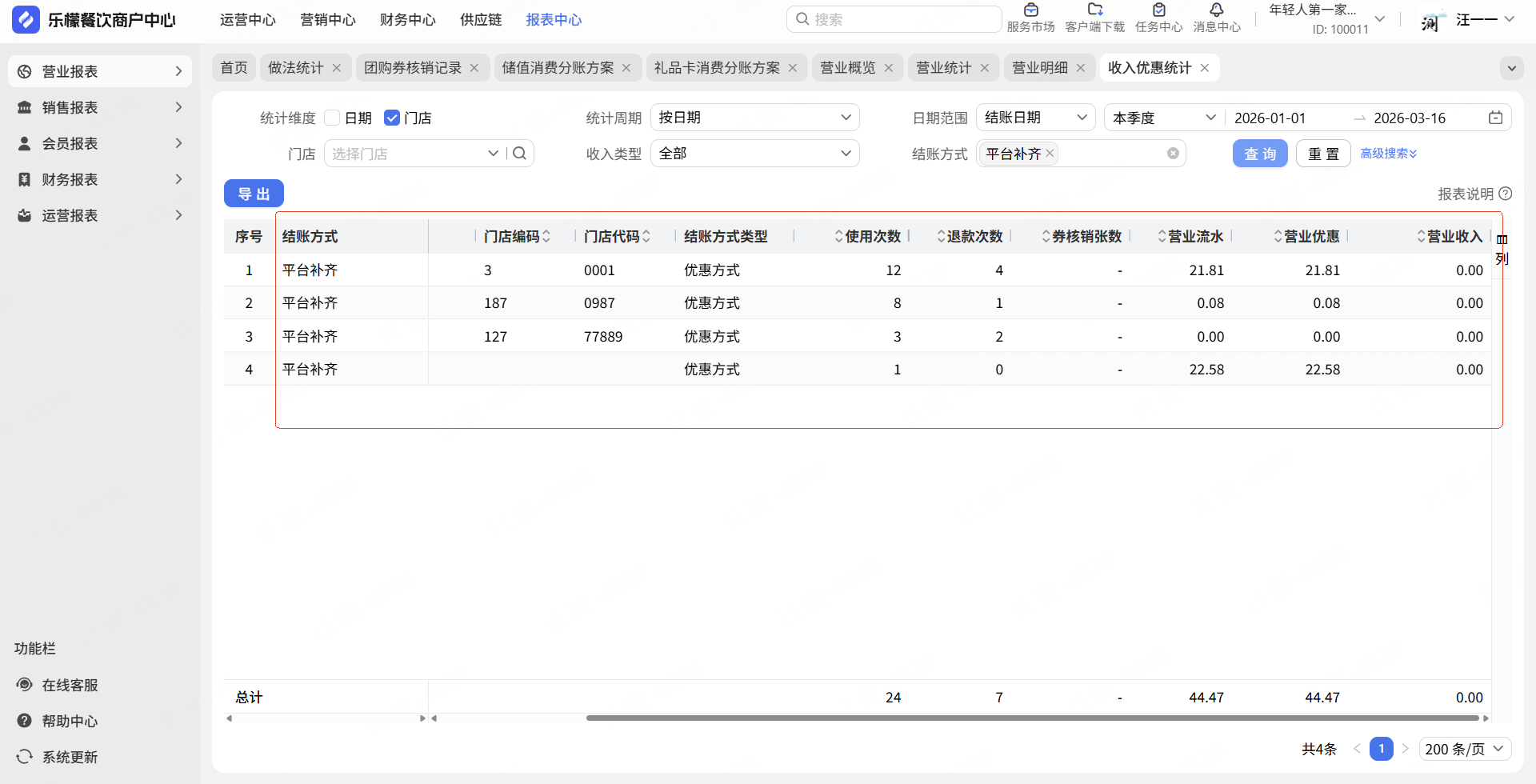Click the 客户端下载 client download icon
Screen dimensions: 1536x784
tap(1094, 10)
